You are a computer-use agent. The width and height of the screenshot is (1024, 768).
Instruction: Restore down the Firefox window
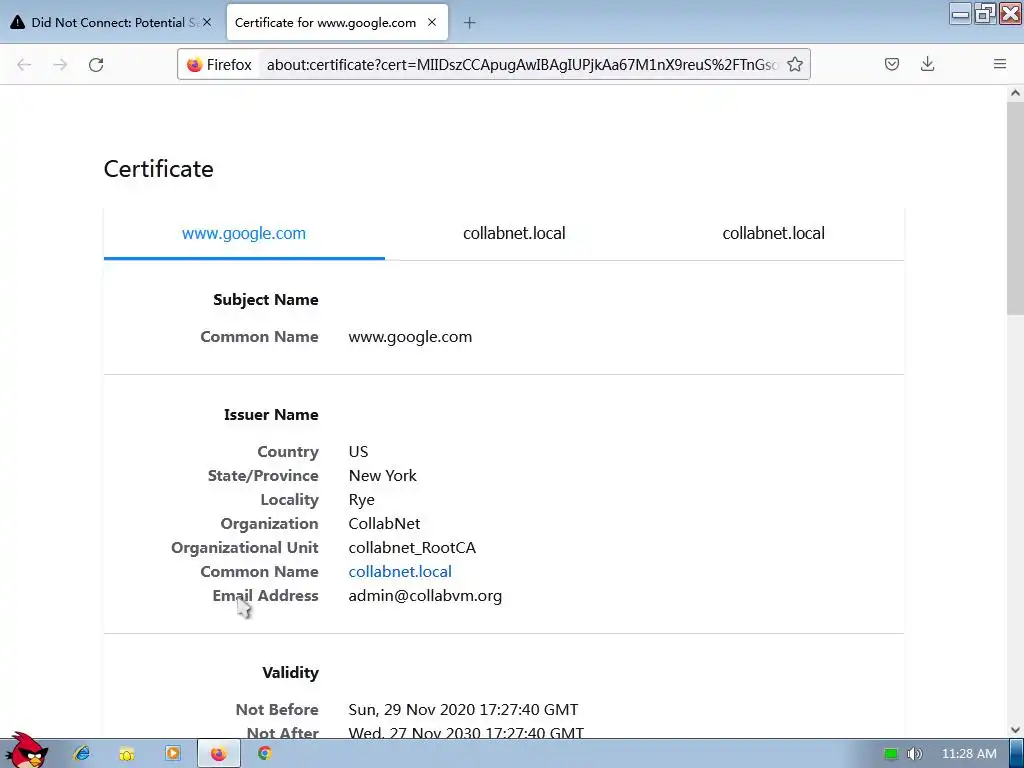(985, 13)
